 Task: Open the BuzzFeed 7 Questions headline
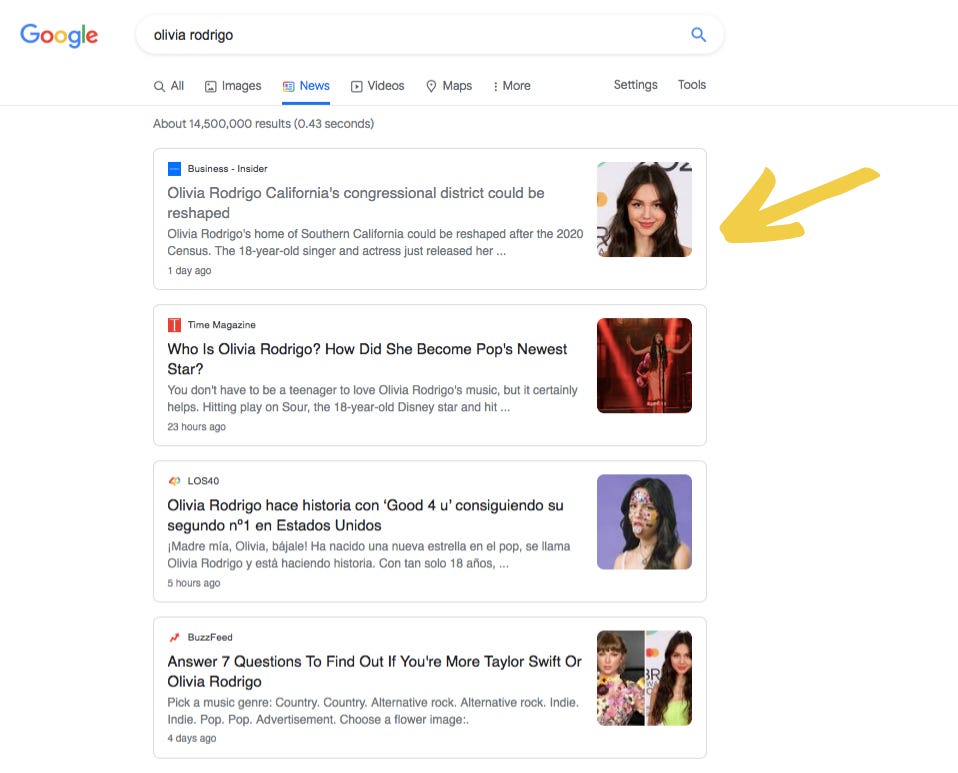(375, 671)
